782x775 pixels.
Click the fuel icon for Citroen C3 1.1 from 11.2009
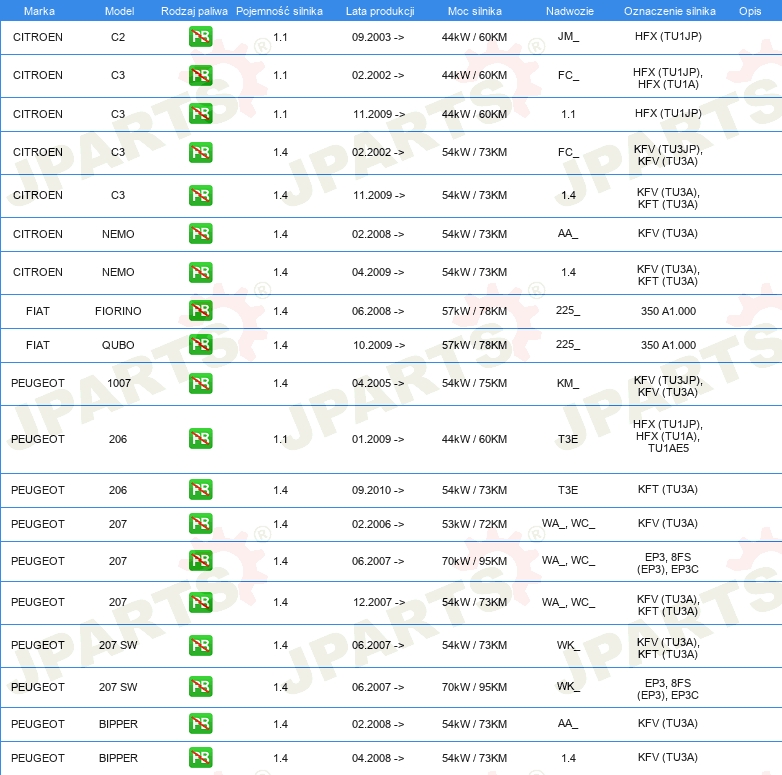pyautogui.click(x=200, y=114)
